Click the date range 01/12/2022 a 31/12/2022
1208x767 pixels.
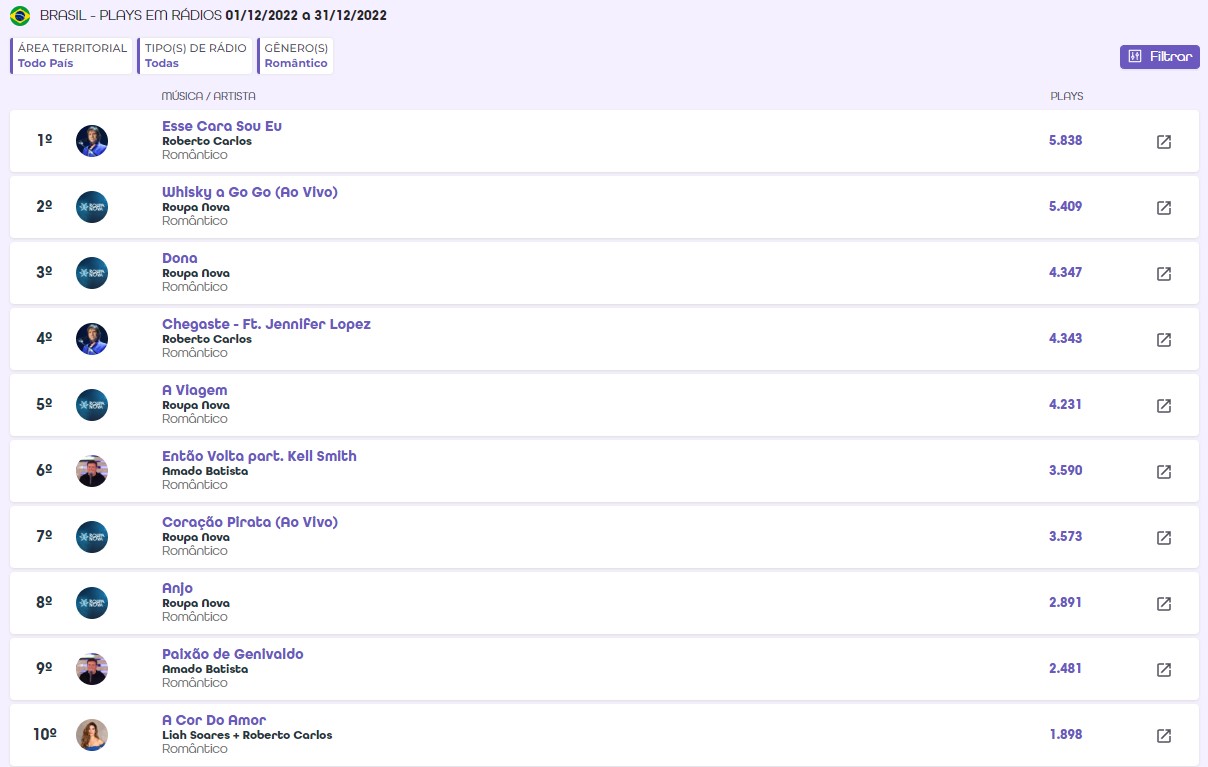point(306,16)
